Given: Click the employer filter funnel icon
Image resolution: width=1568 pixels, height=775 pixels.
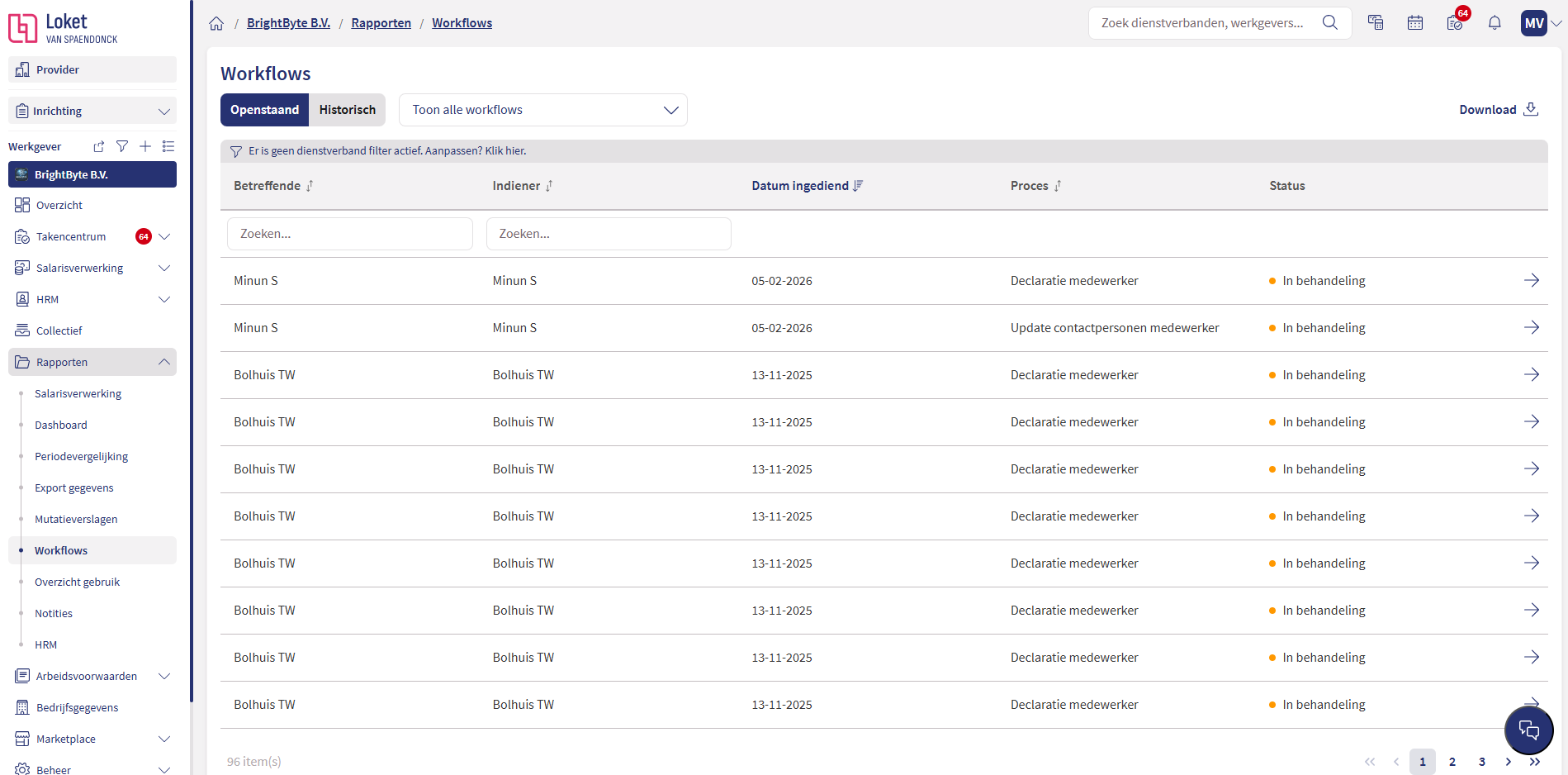Looking at the screenshot, I should point(122,146).
